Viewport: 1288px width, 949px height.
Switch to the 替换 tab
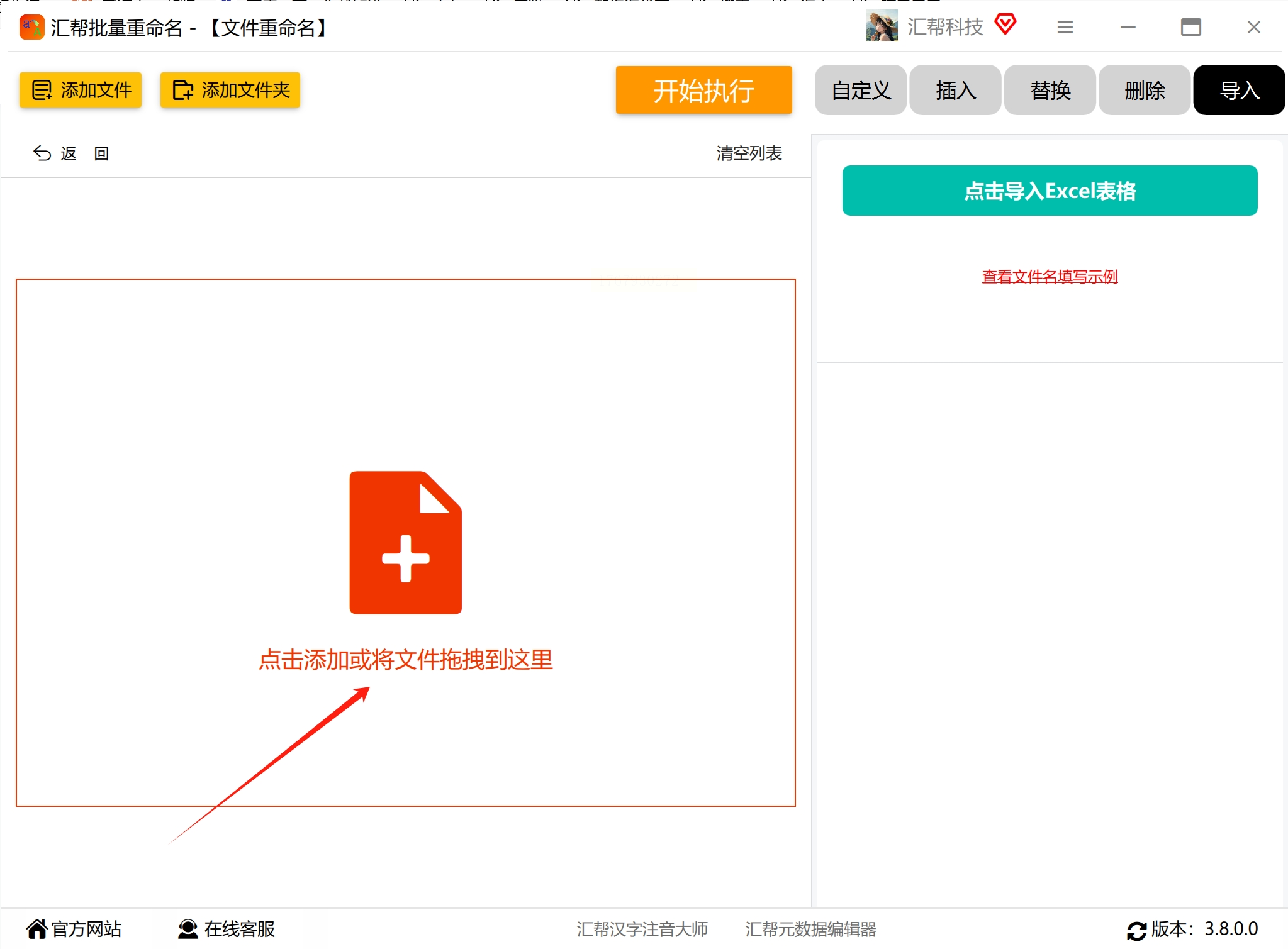pos(1050,91)
